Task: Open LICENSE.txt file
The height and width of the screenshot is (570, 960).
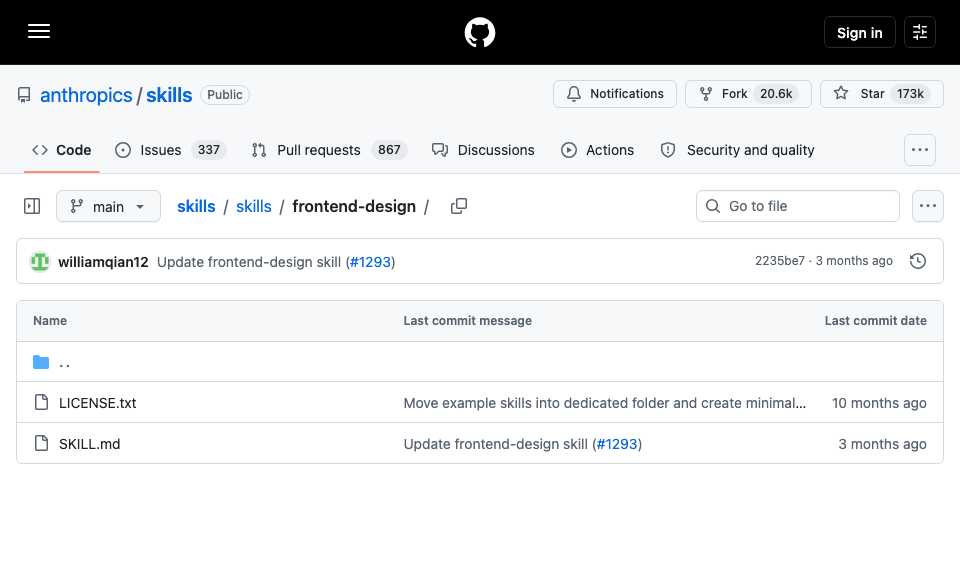Action: [x=97, y=403]
